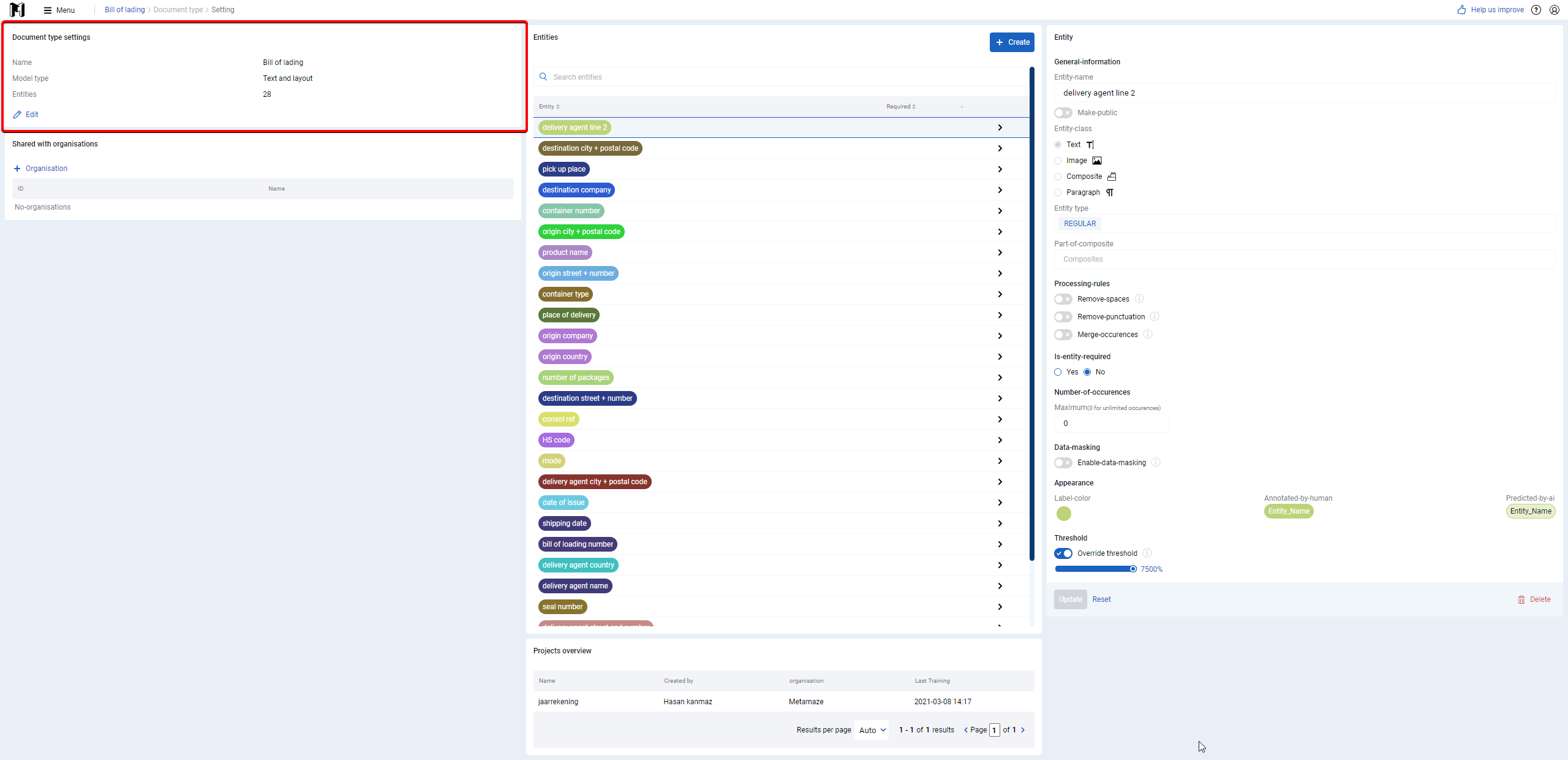Click the Remove-spaces info icon
Image resolution: width=1568 pixels, height=760 pixels.
pos(1139,299)
